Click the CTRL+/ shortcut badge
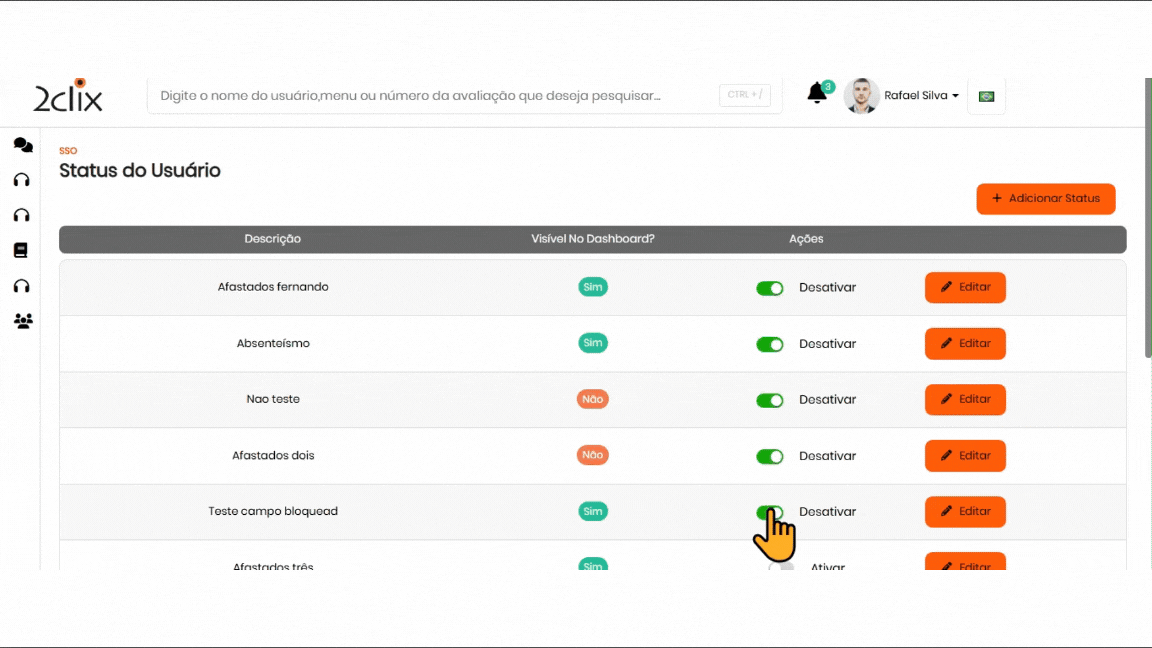 (744, 95)
